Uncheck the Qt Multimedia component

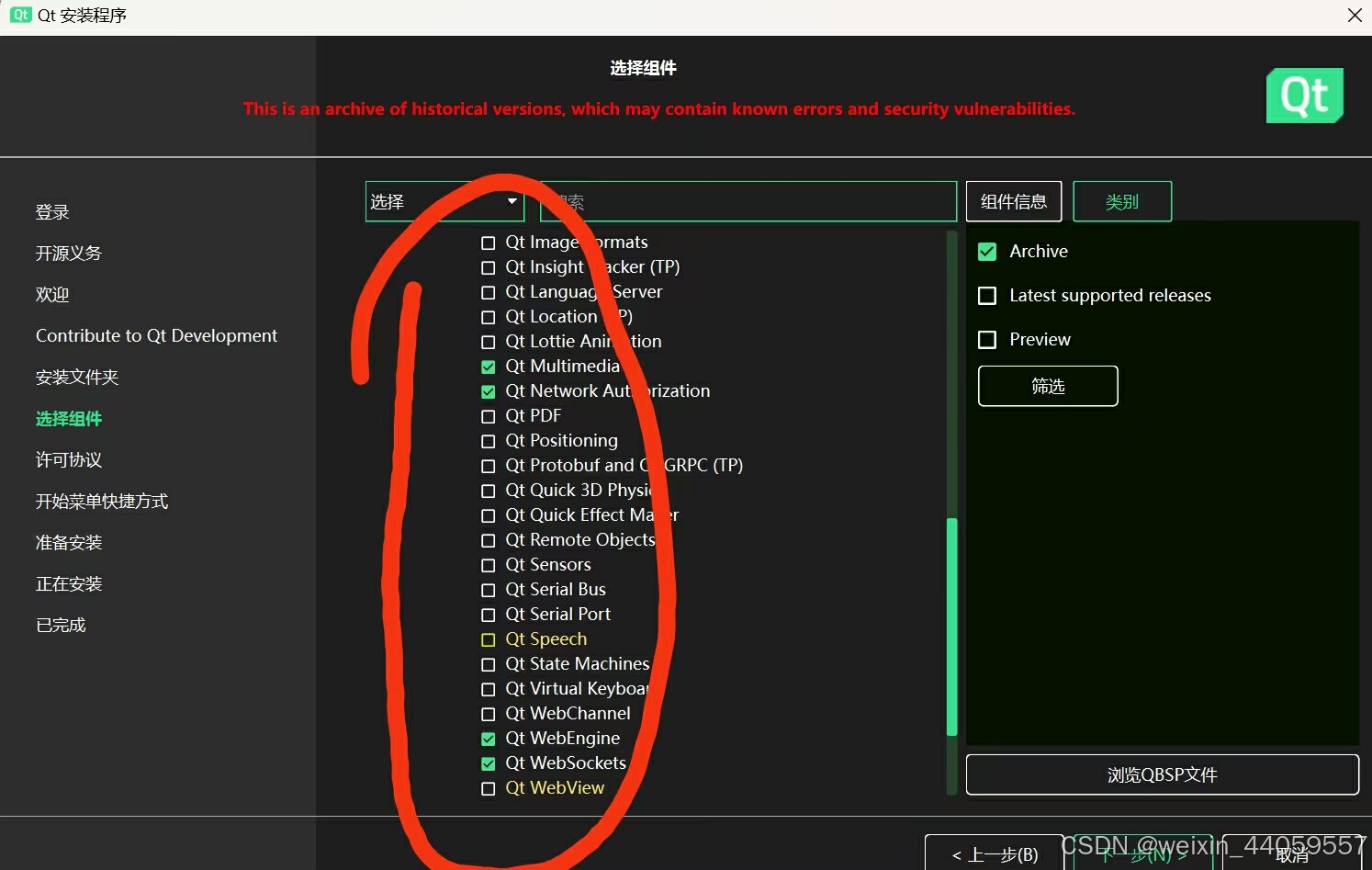coord(488,366)
